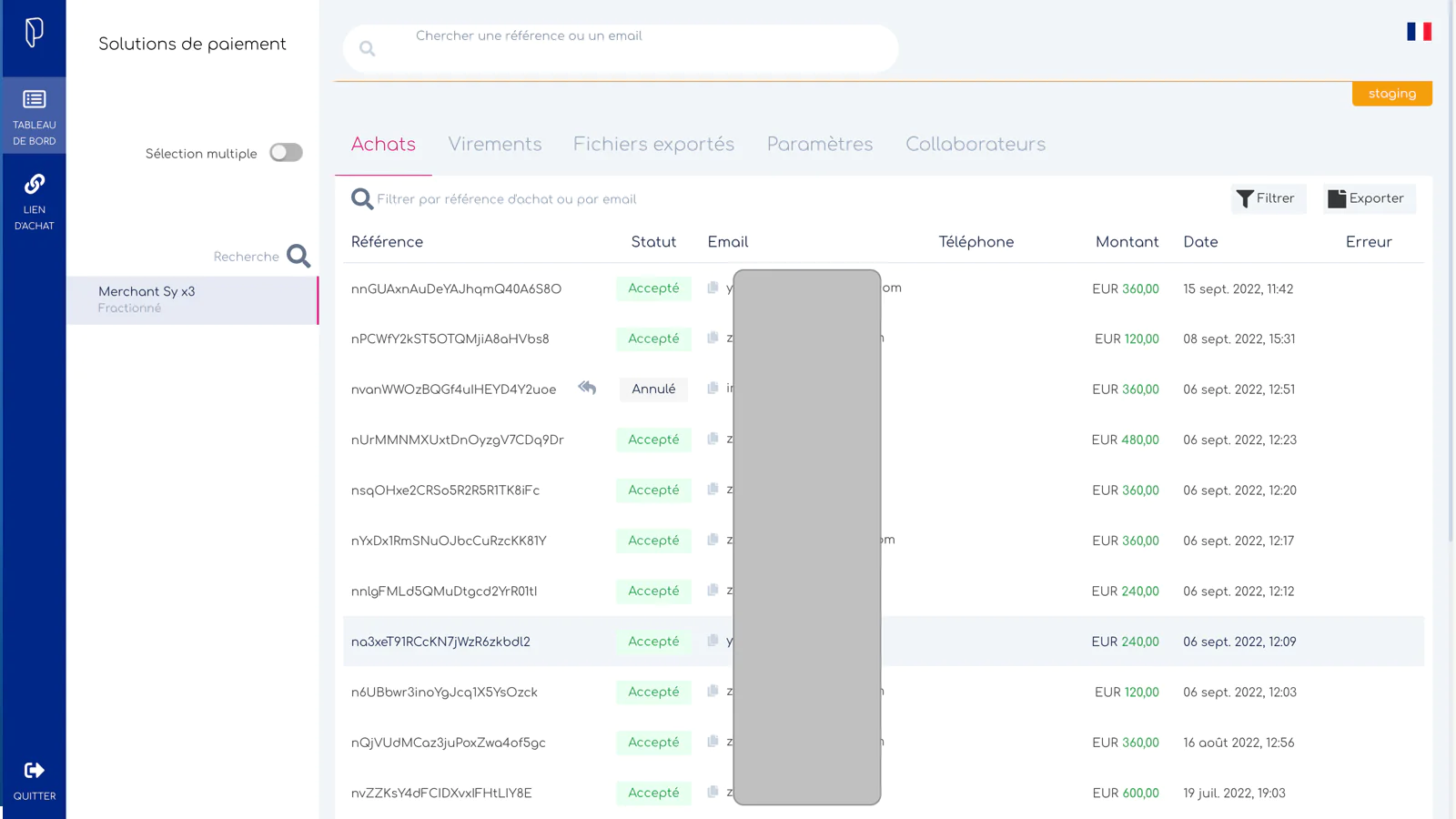Click the Tableau de bord sidebar icon
The image size is (1456, 819).
pyautogui.click(x=34, y=100)
